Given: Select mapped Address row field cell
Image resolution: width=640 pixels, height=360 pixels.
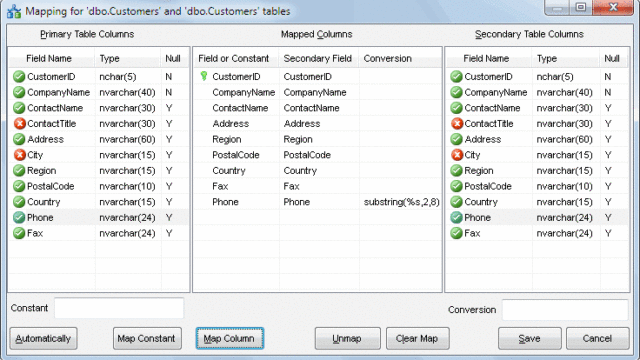Looking at the screenshot, I should (231, 124).
